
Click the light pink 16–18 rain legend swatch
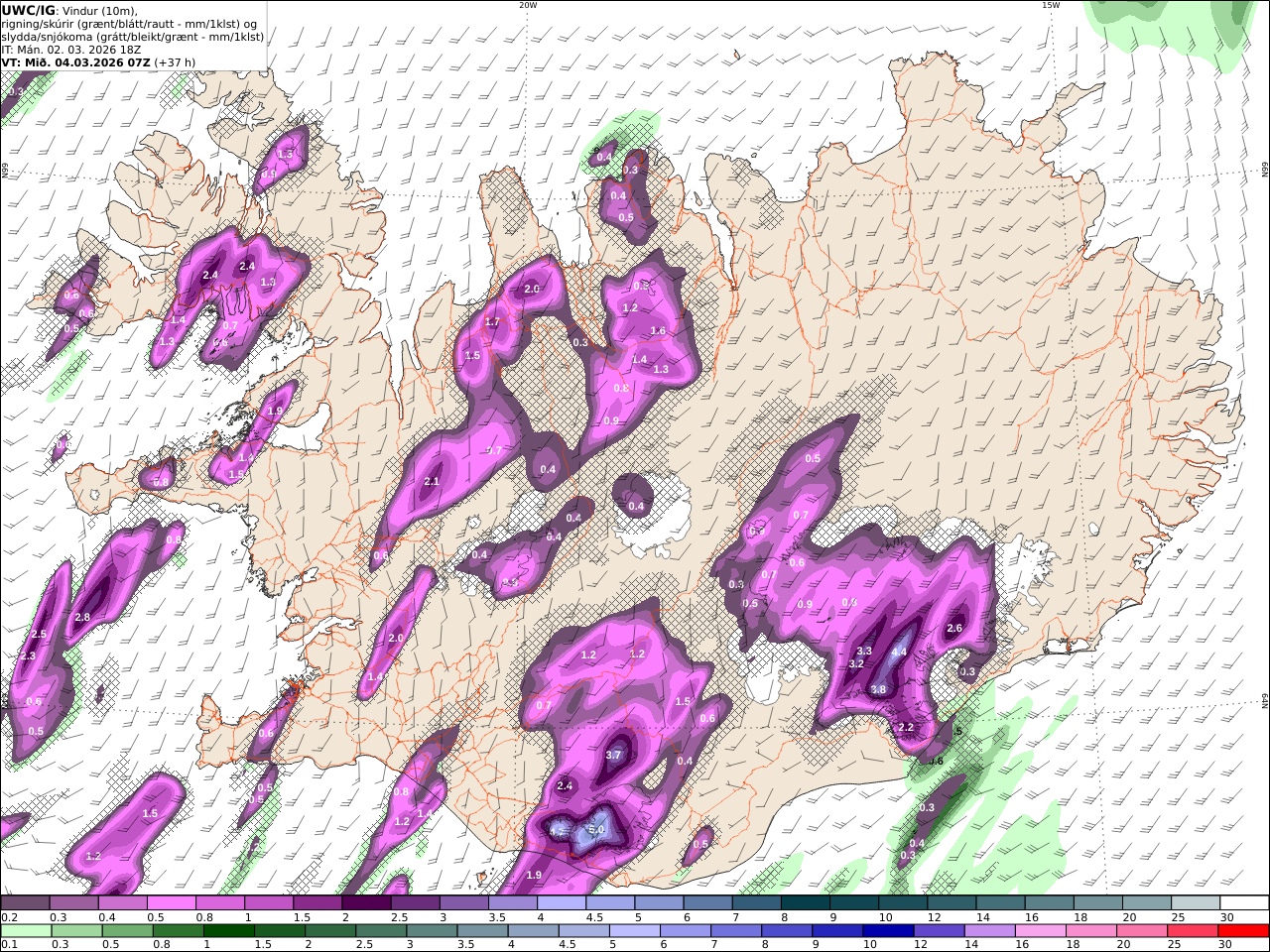[x=1039, y=931]
